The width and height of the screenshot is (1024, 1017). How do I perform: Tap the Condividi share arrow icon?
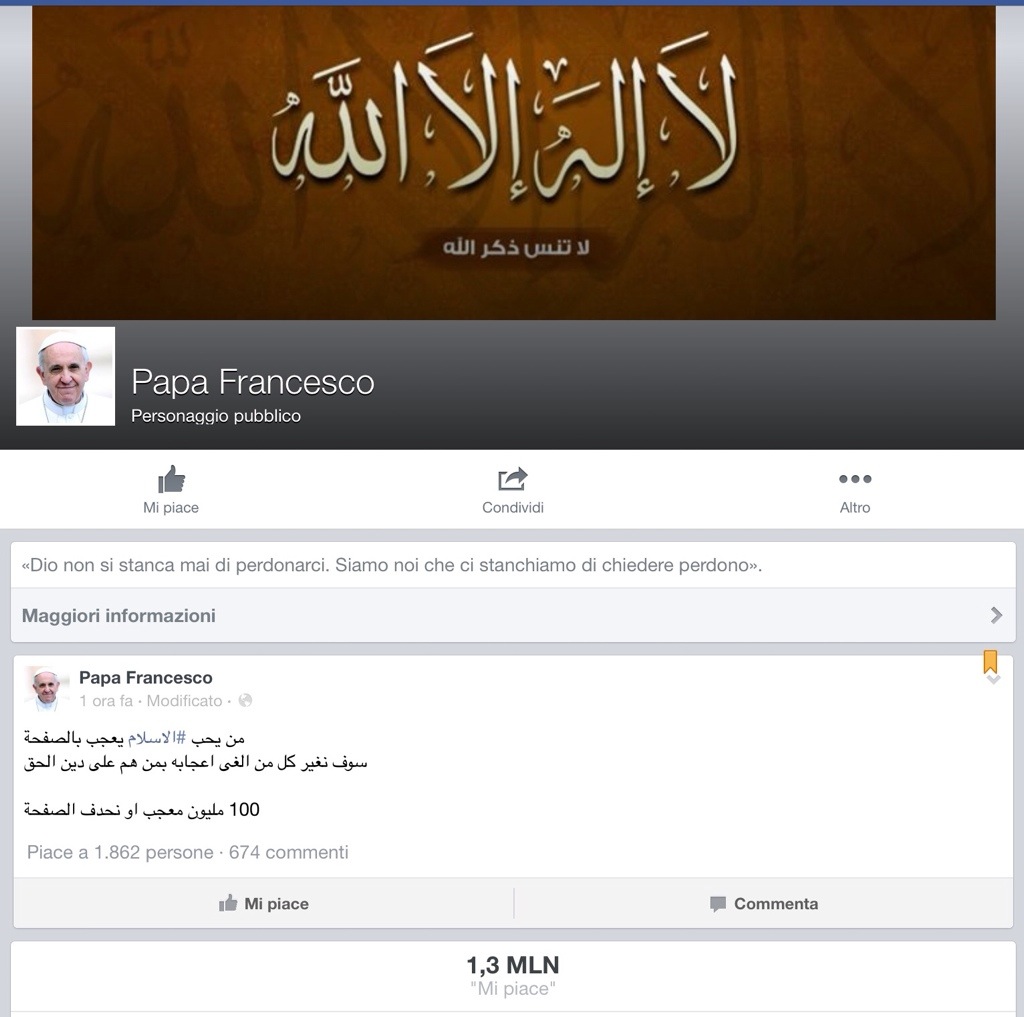(x=513, y=479)
